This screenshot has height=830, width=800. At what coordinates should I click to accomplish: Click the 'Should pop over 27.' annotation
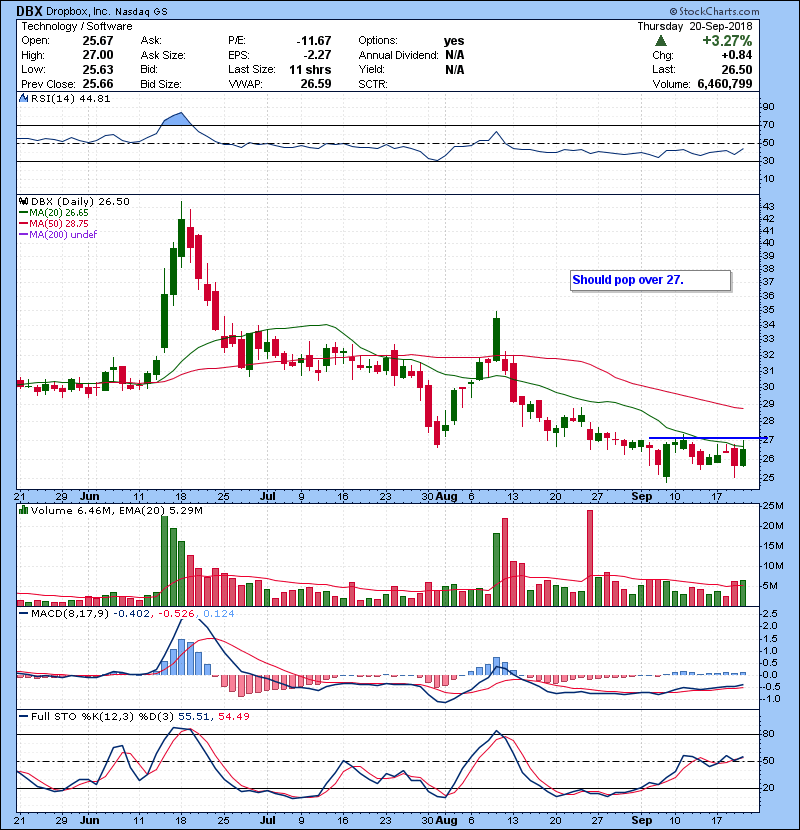click(651, 280)
